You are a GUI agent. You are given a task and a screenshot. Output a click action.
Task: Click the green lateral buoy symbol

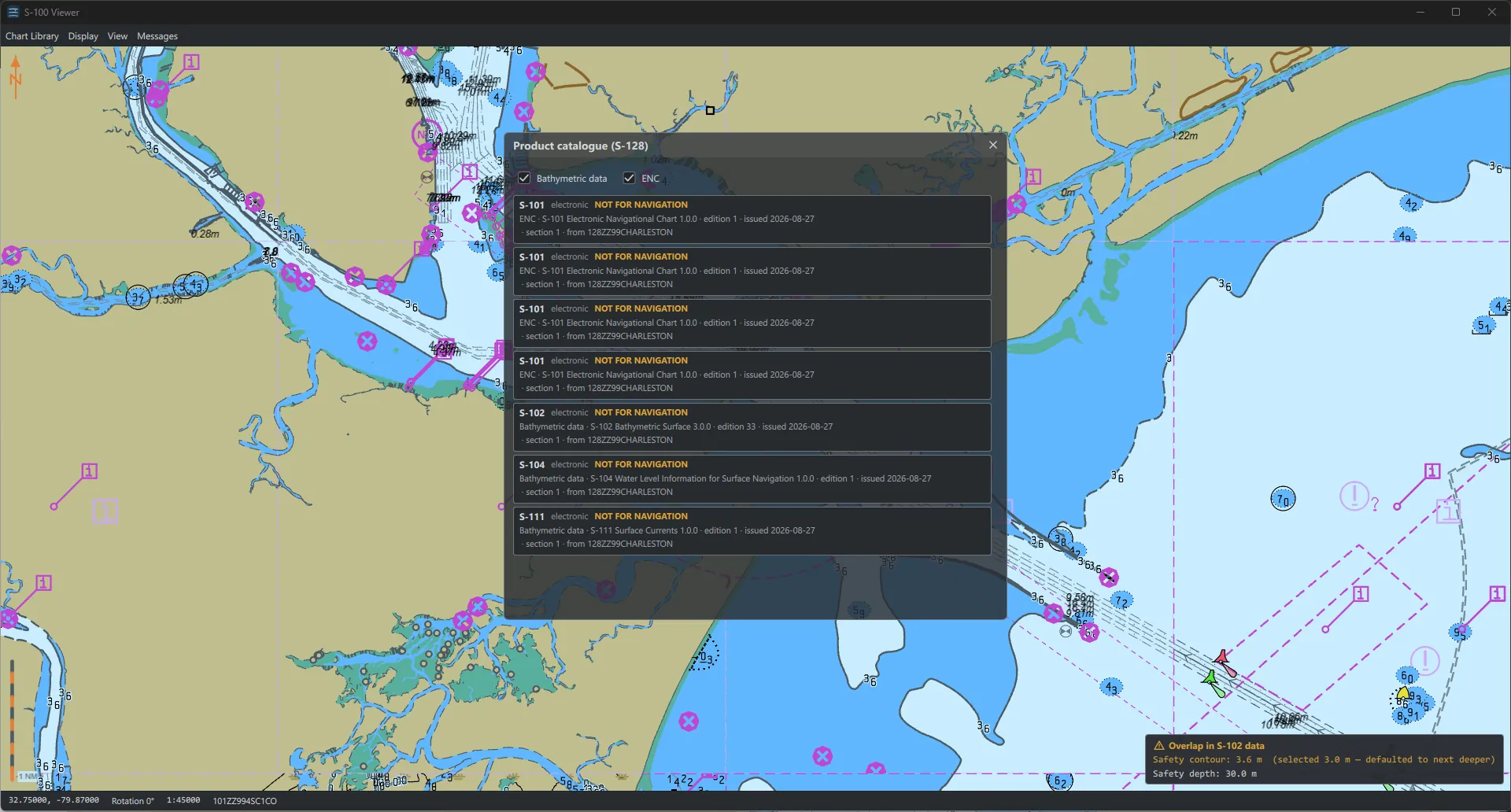point(1210,677)
